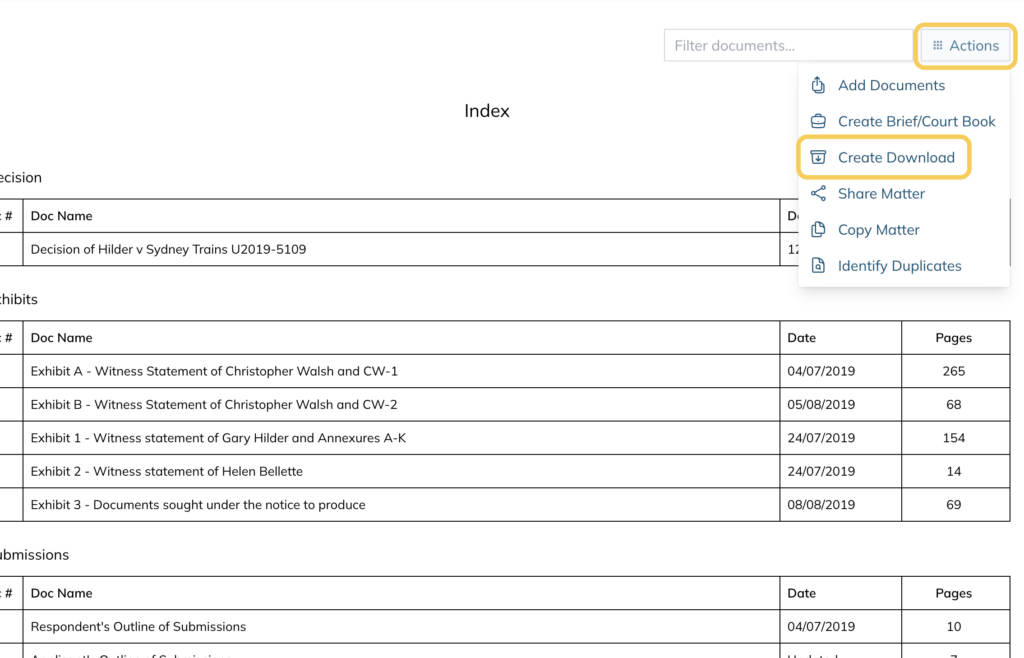The width and height of the screenshot is (1024, 658).
Task: Click date 24/07/2019 for Exhibit 1
Action: click(x=821, y=438)
